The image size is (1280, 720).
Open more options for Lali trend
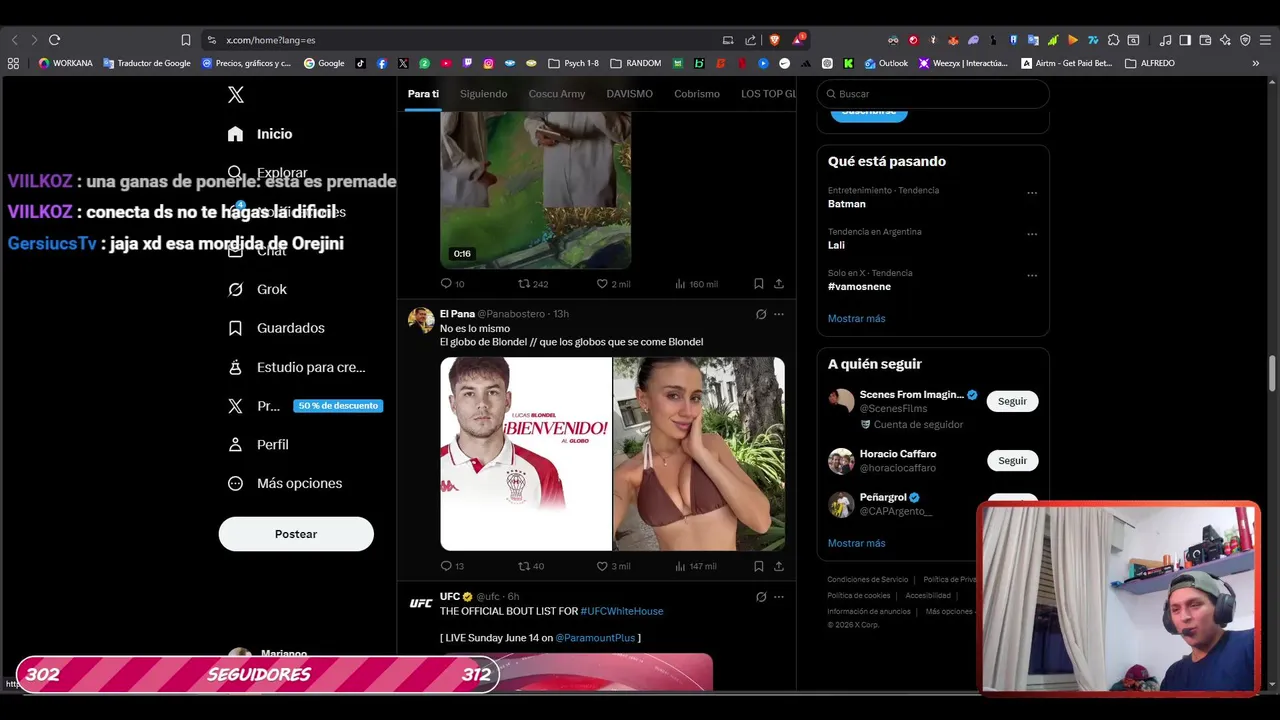pos(1032,234)
